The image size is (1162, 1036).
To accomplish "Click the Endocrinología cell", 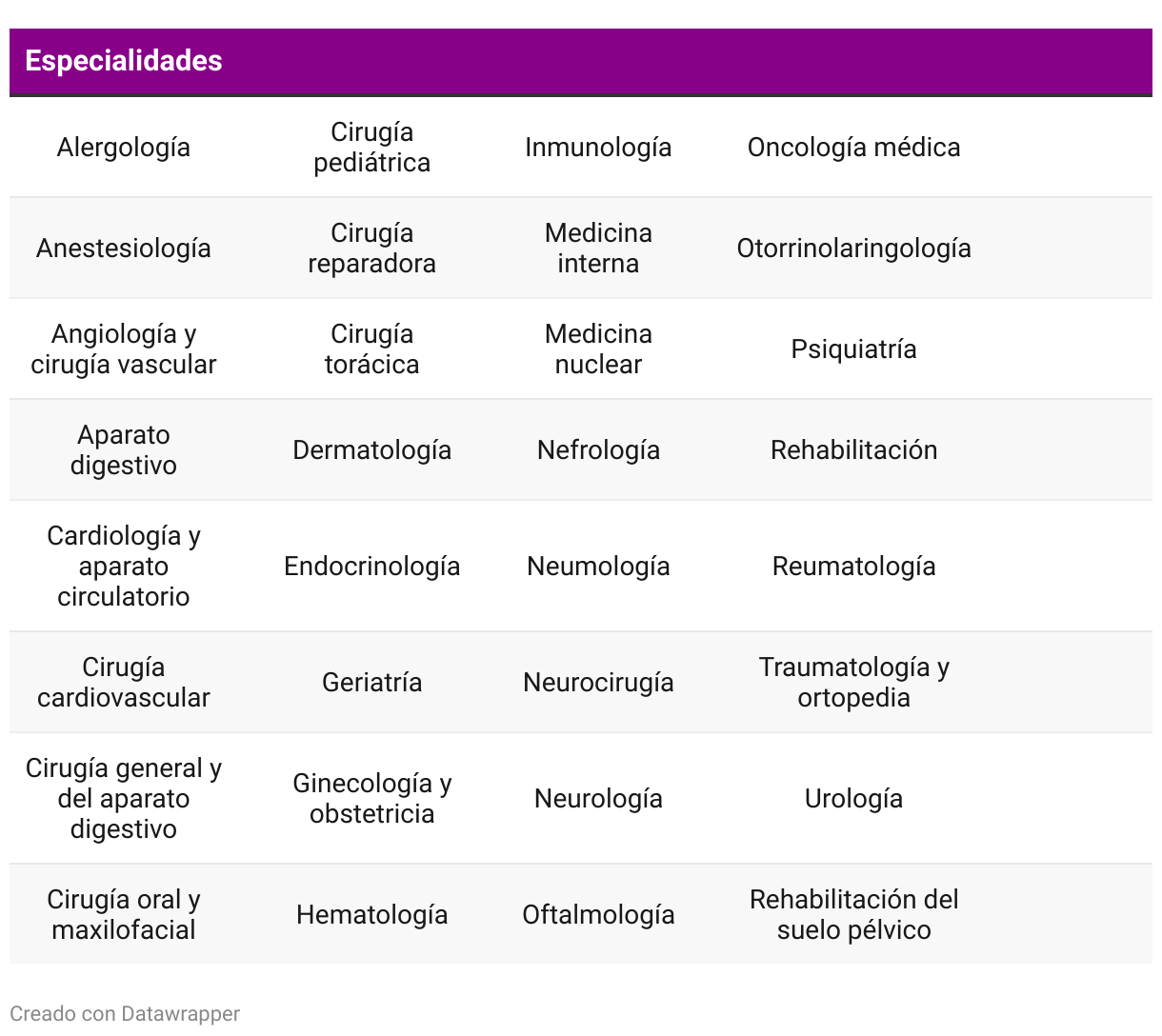I will click(x=371, y=567).
